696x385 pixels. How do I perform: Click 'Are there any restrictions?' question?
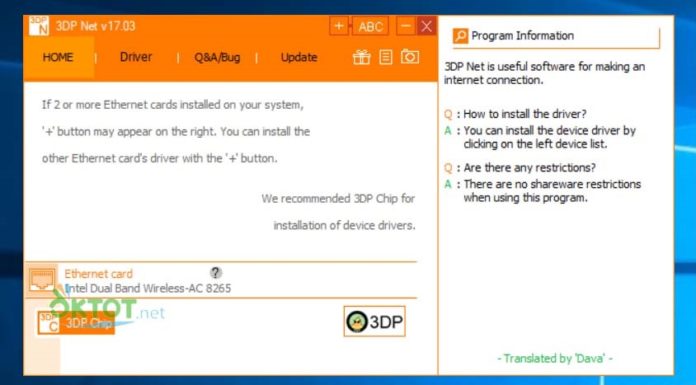coord(530,168)
